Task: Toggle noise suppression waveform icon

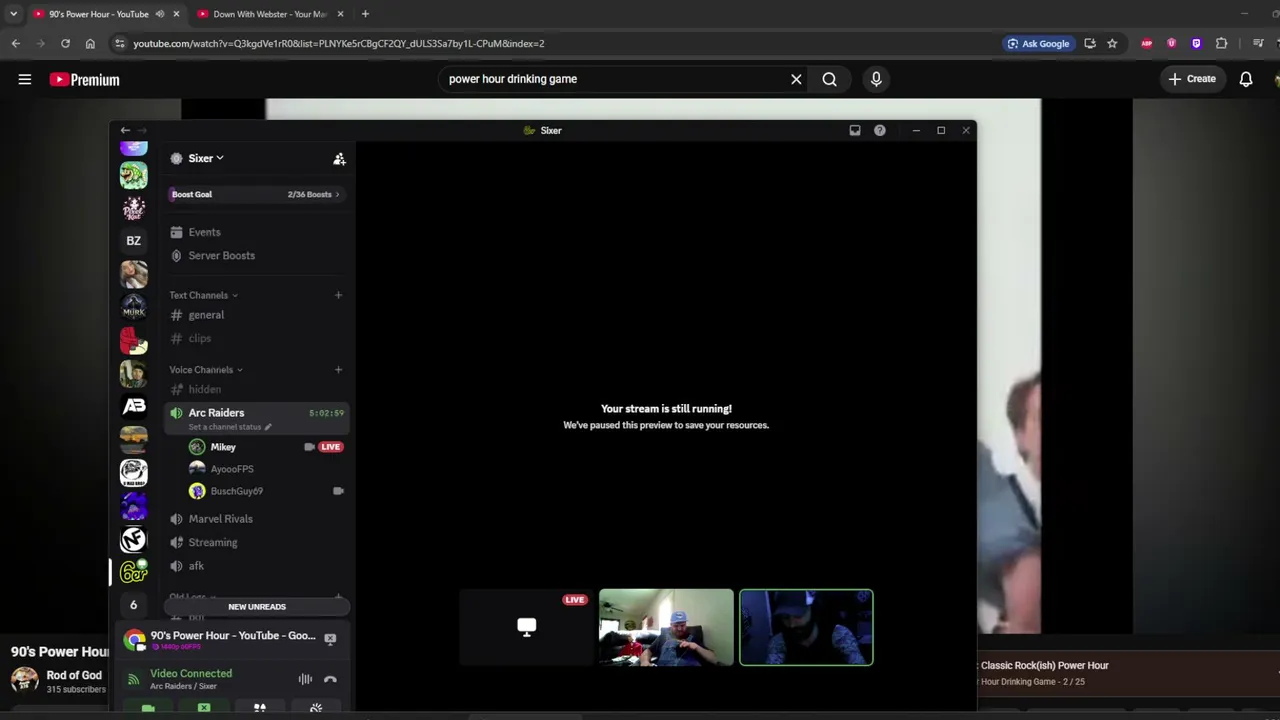Action: (x=305, y=680)
